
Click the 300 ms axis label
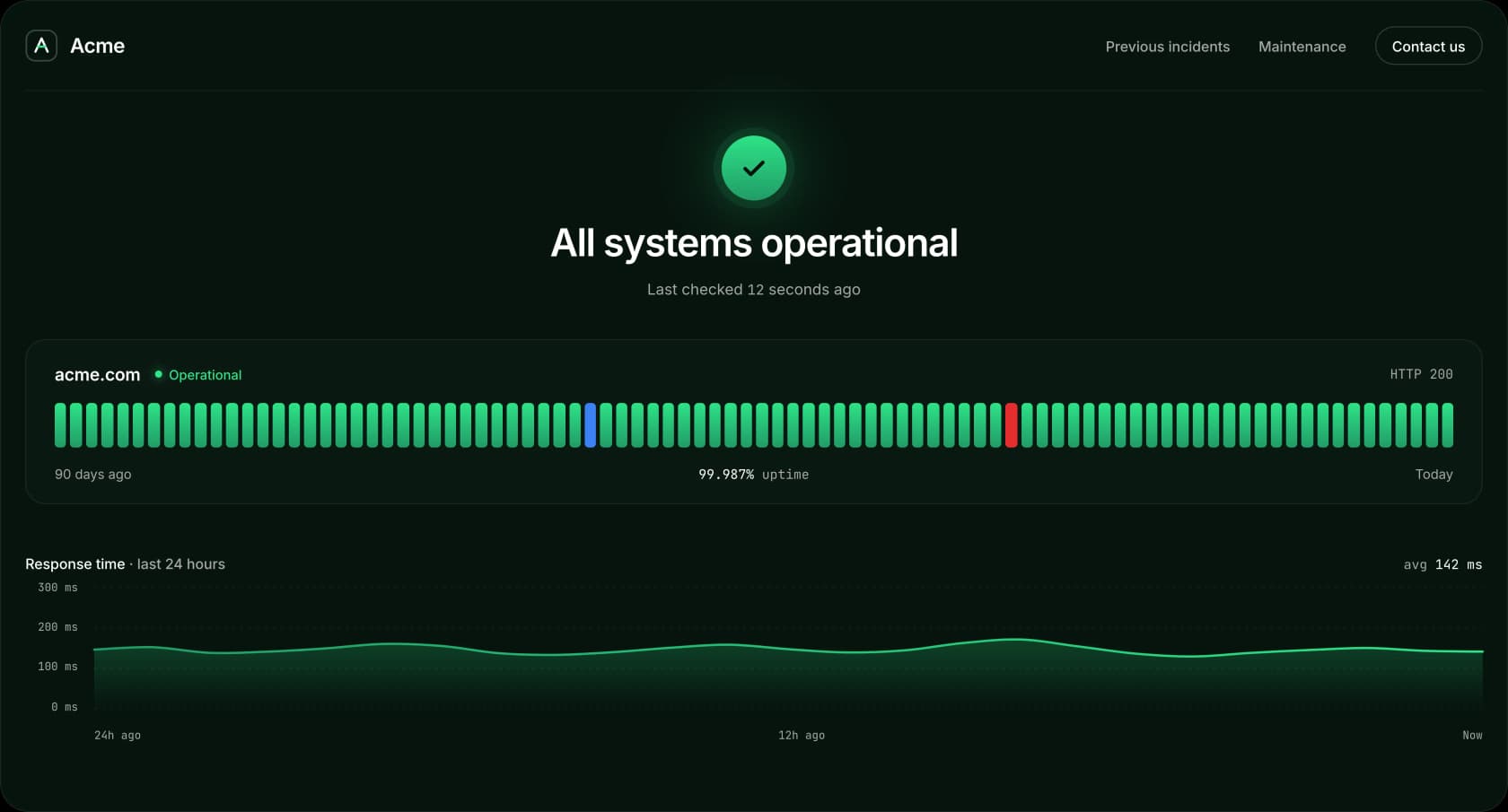(57, 587)
